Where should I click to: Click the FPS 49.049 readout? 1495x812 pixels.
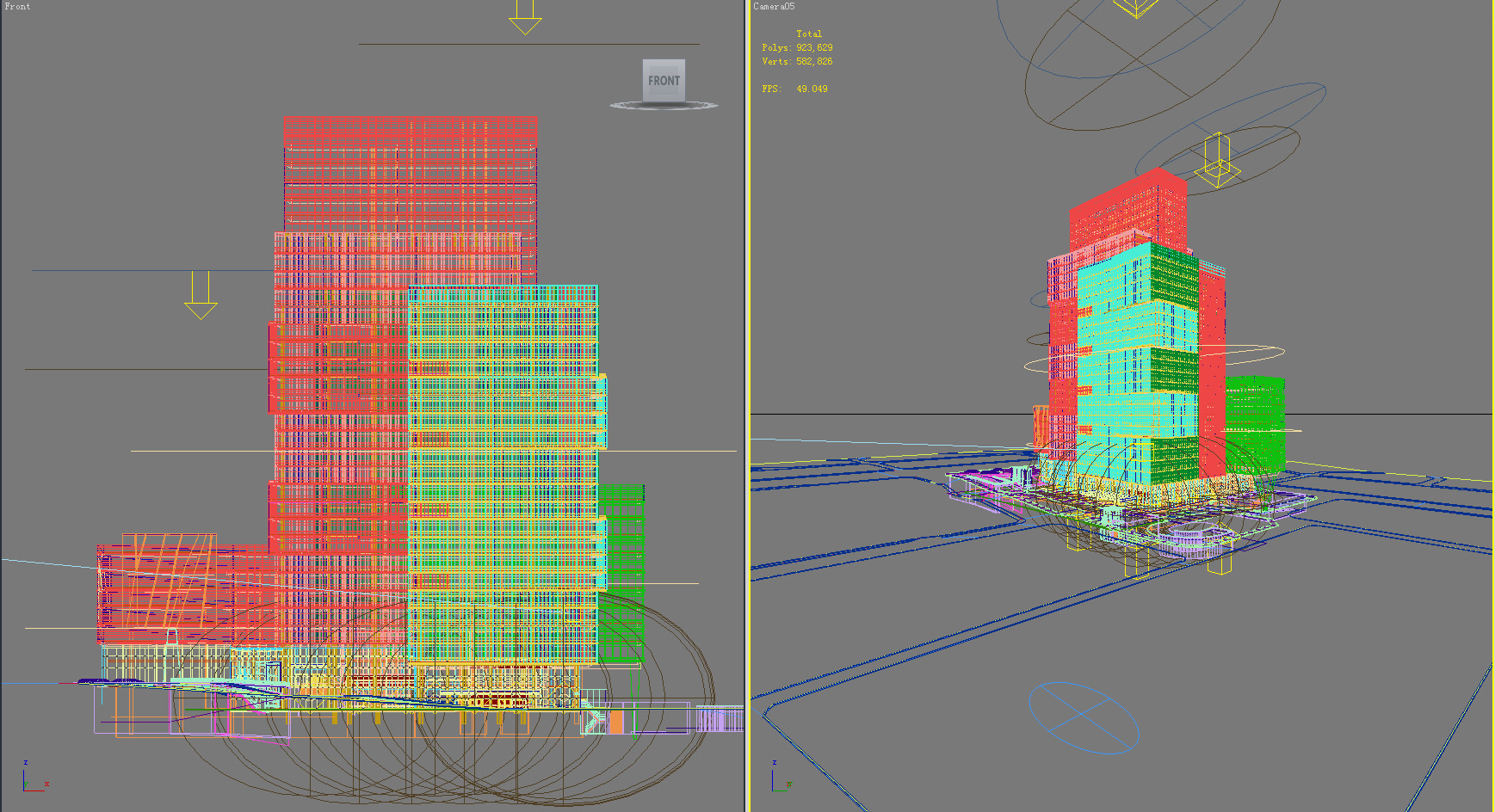tap(794, 89)
